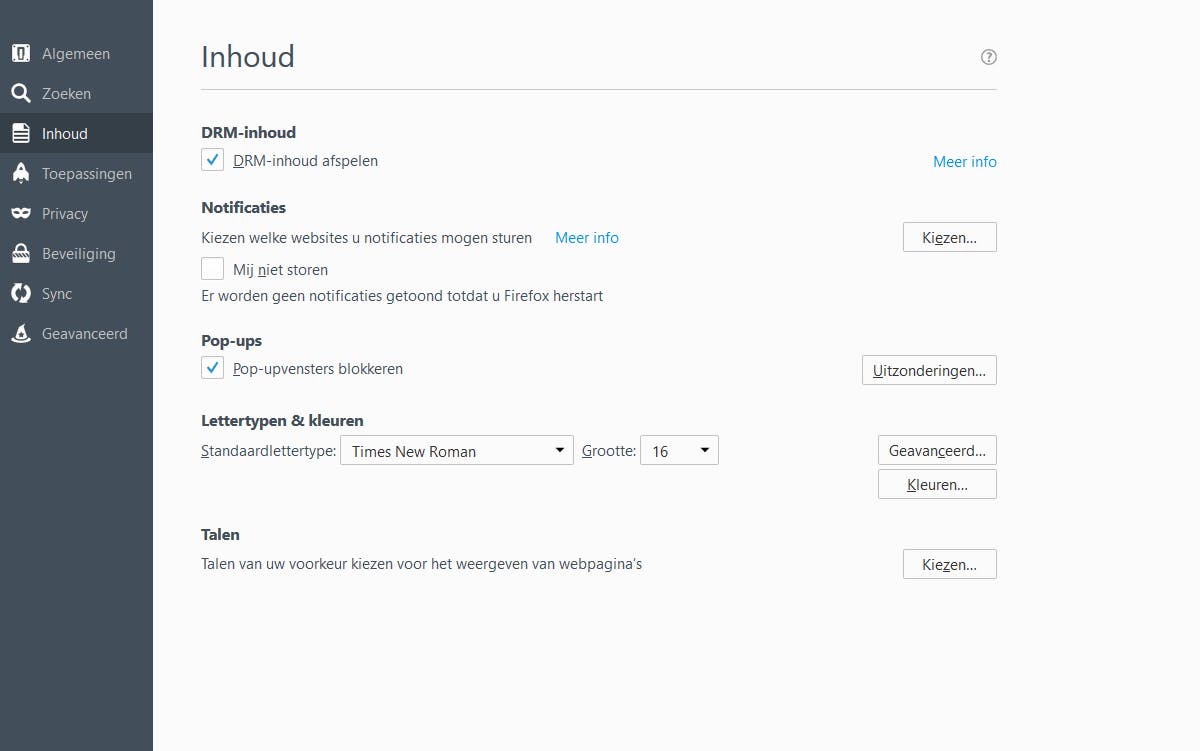The image size is (1200, 751).
Task: Select the Geavanceerd rocket icon
Action: point(20,333)
